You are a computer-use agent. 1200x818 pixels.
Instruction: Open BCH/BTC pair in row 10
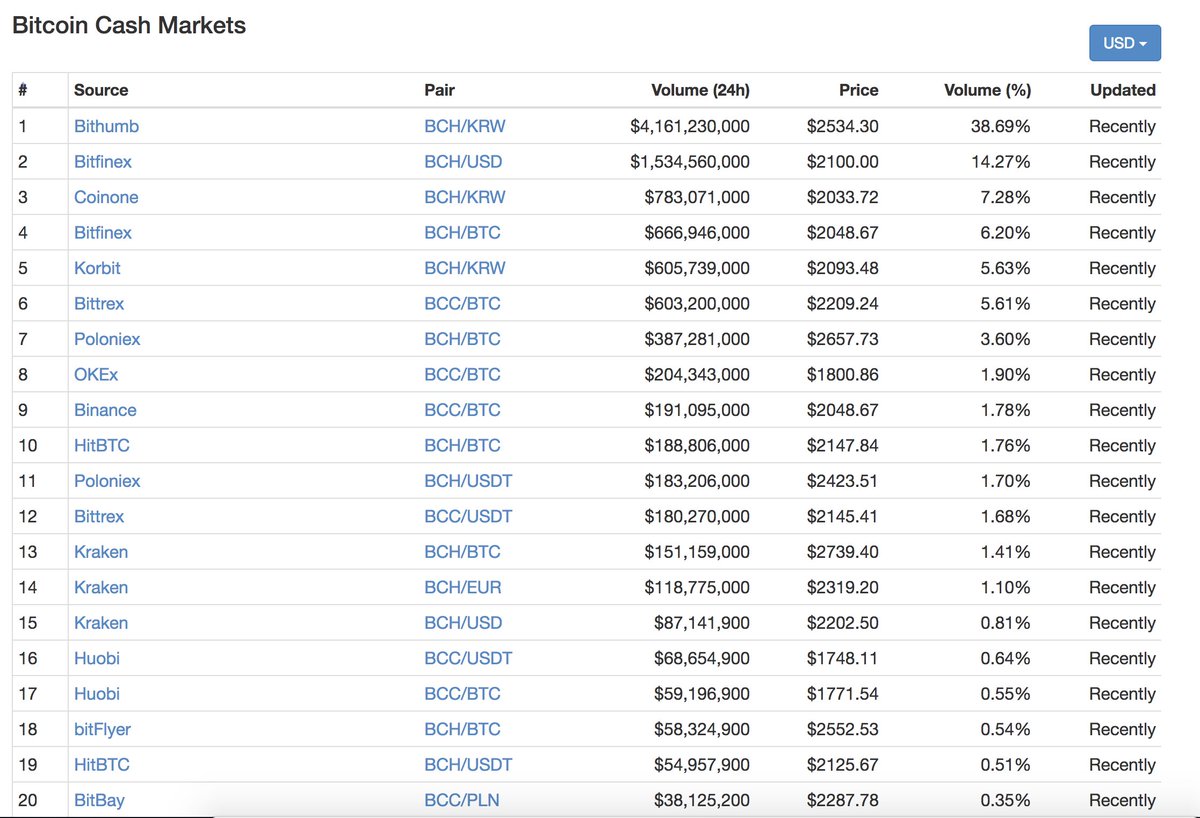pos(462,445)
